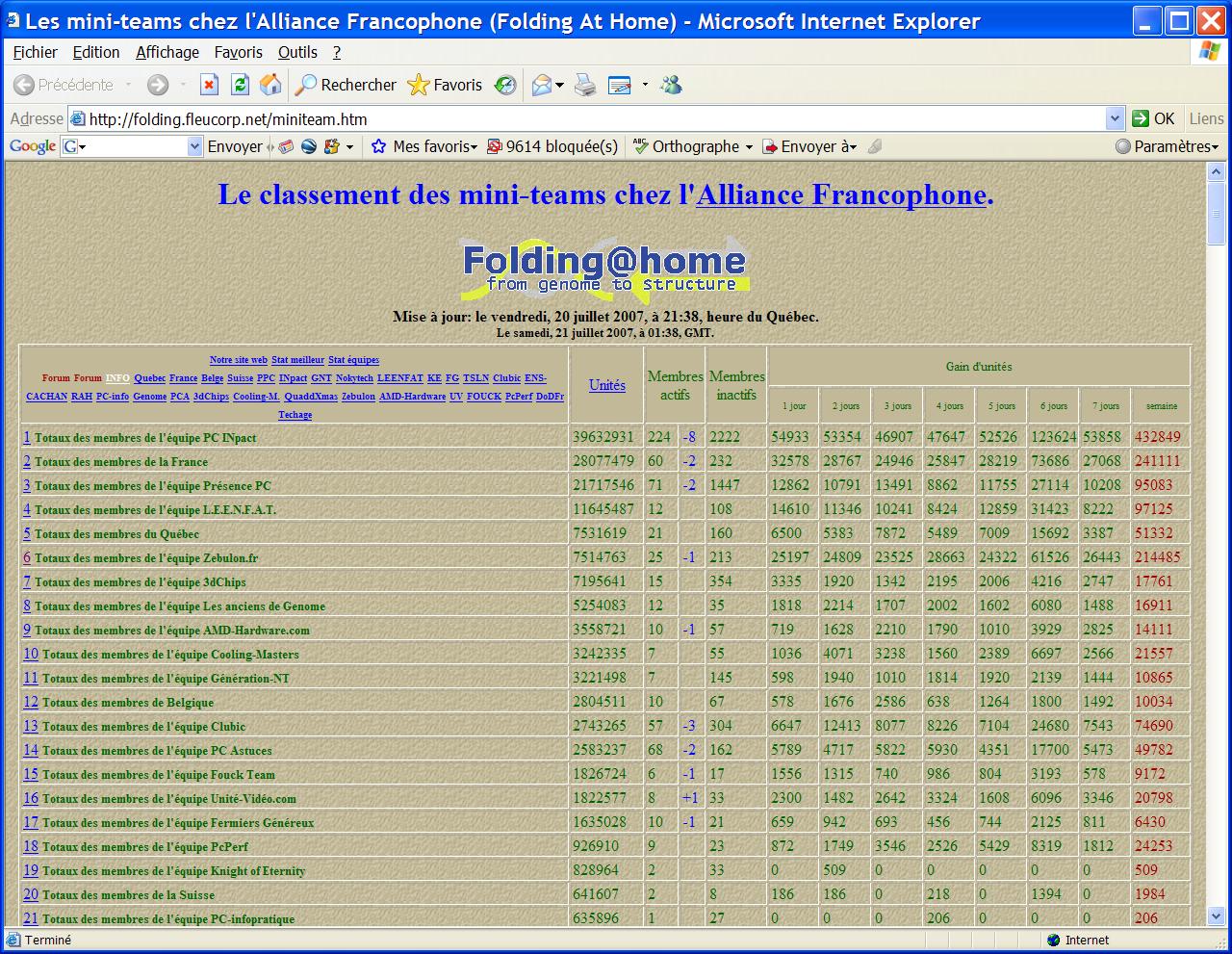Click the Alliance Francophone title link

click(x=841, y=194)
